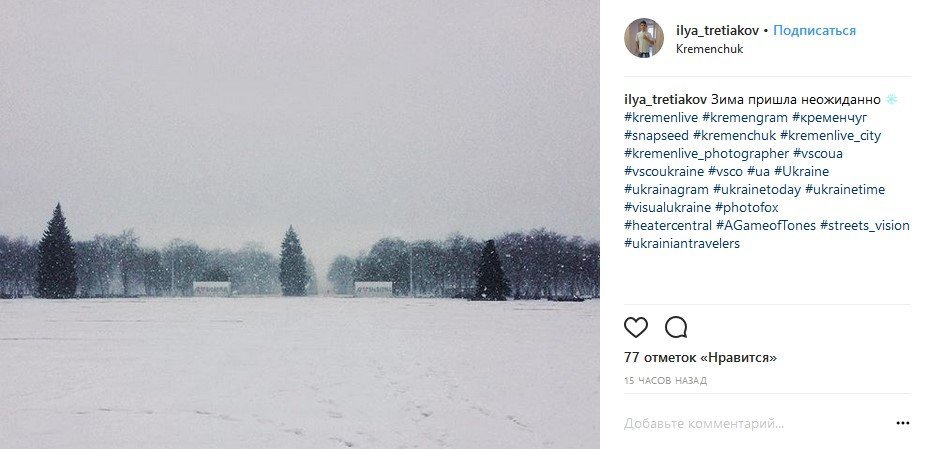Click the comment speech bubble icon
The height and width of the screenshot is (449, 934).
pyautogui.click(x=676, y=327)
